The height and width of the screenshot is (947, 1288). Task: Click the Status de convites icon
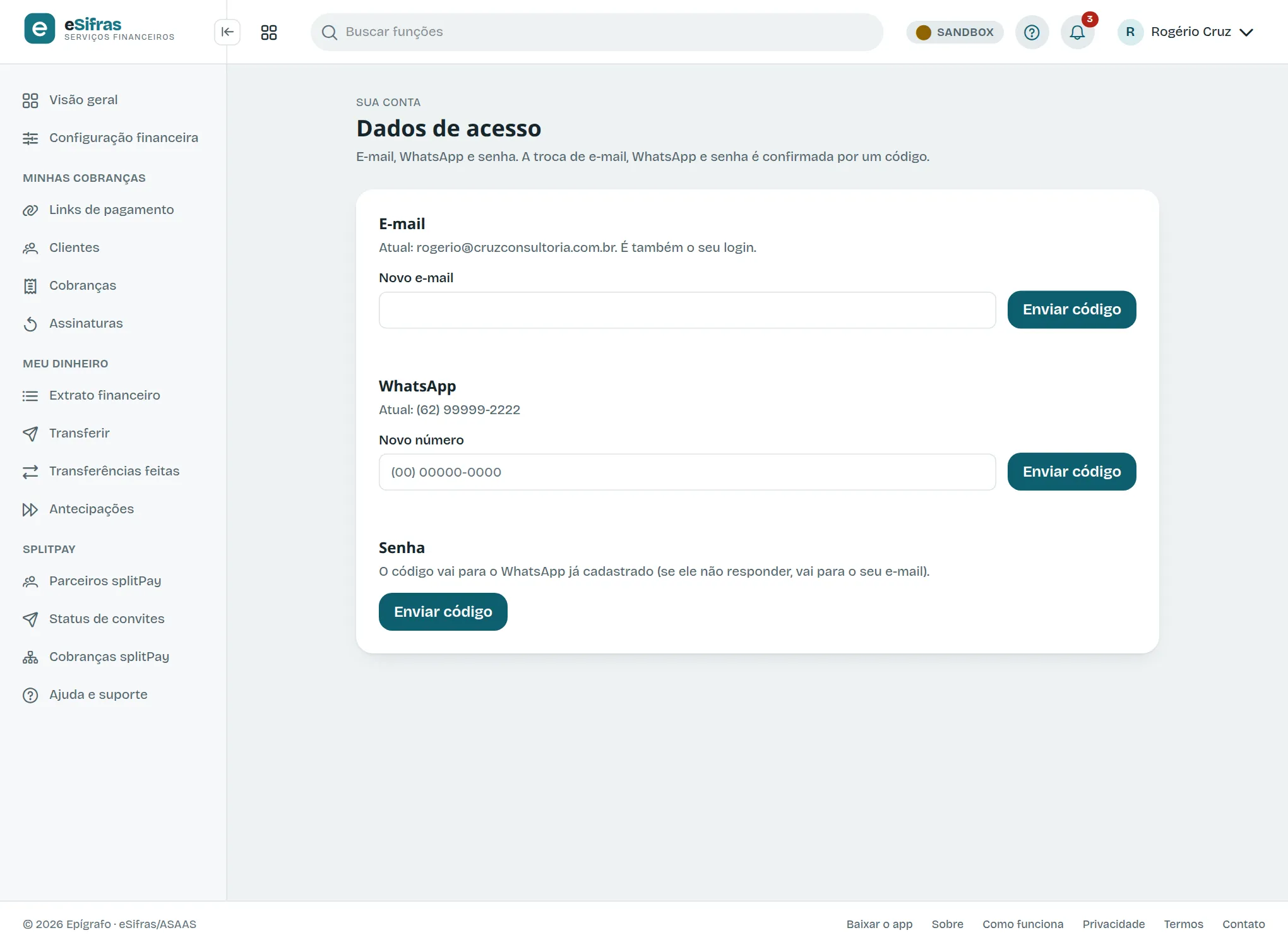pos(30,619)
